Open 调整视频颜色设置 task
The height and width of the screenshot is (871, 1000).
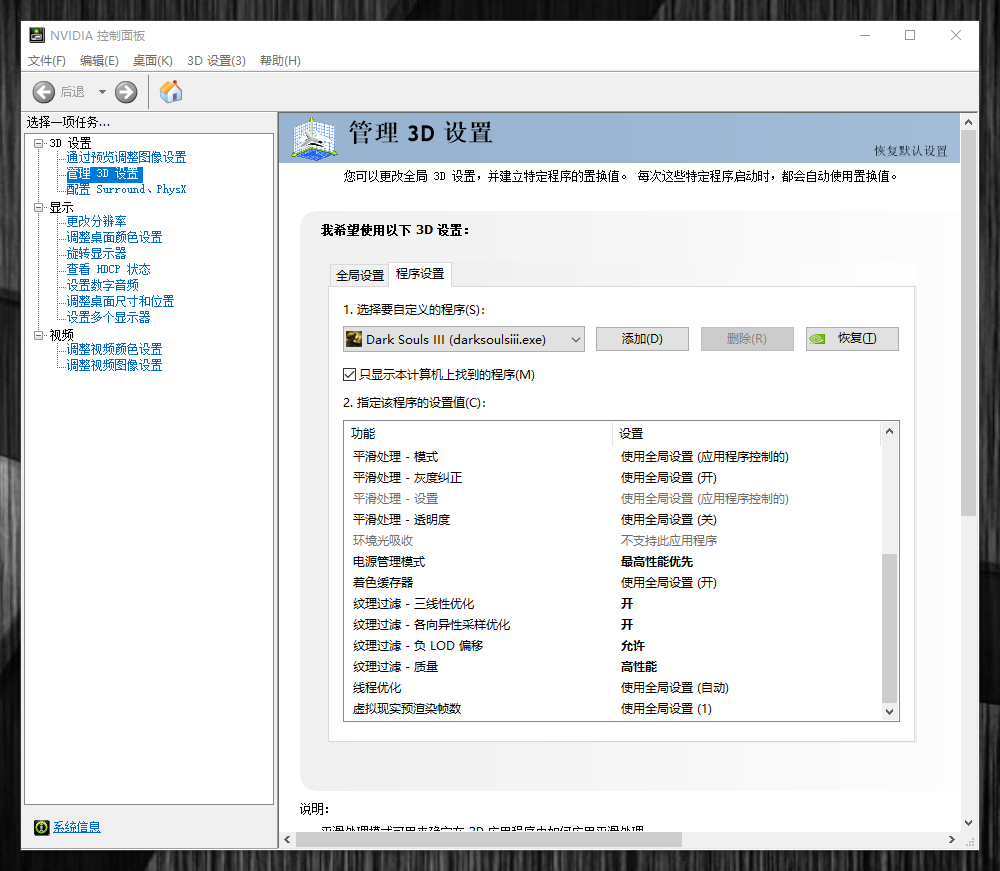114,349
